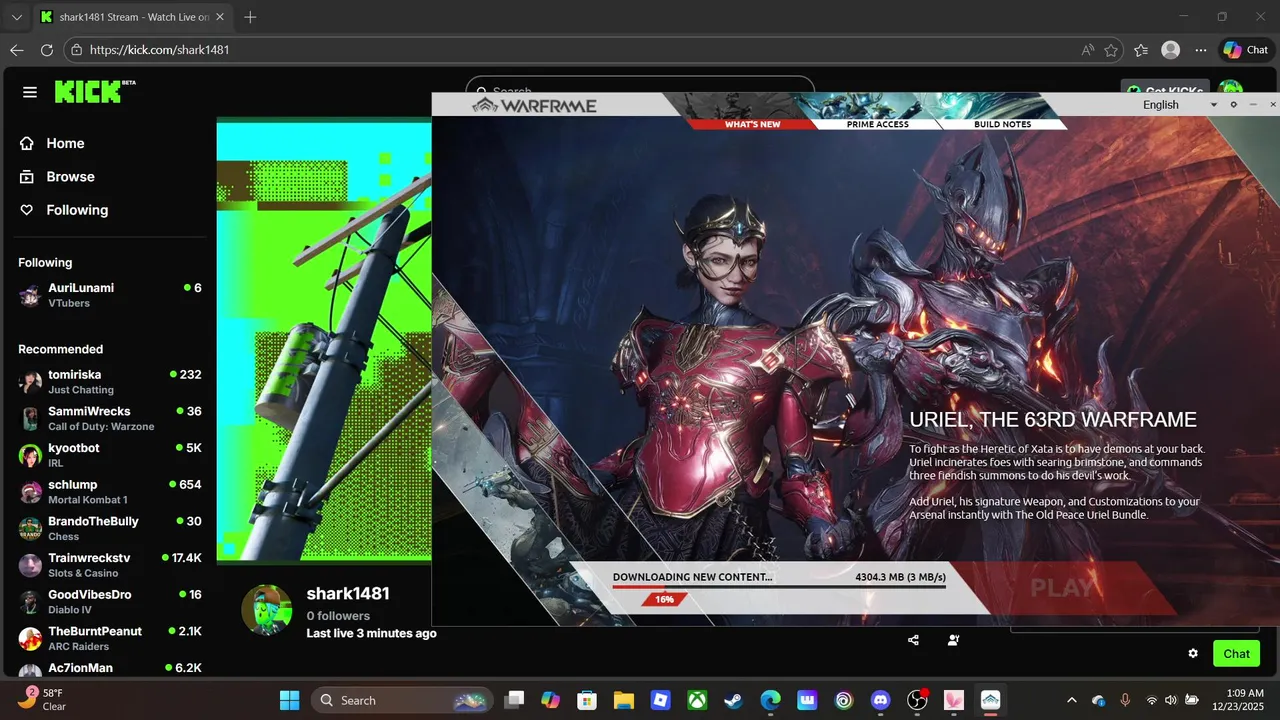Click the share icon below stream

tap(913, 640)
